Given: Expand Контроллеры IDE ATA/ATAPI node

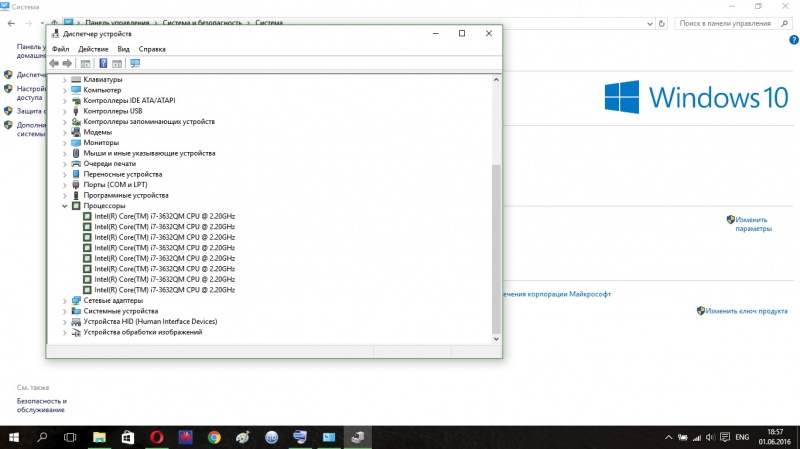Looking at the screenshot, I should (65, 101).
